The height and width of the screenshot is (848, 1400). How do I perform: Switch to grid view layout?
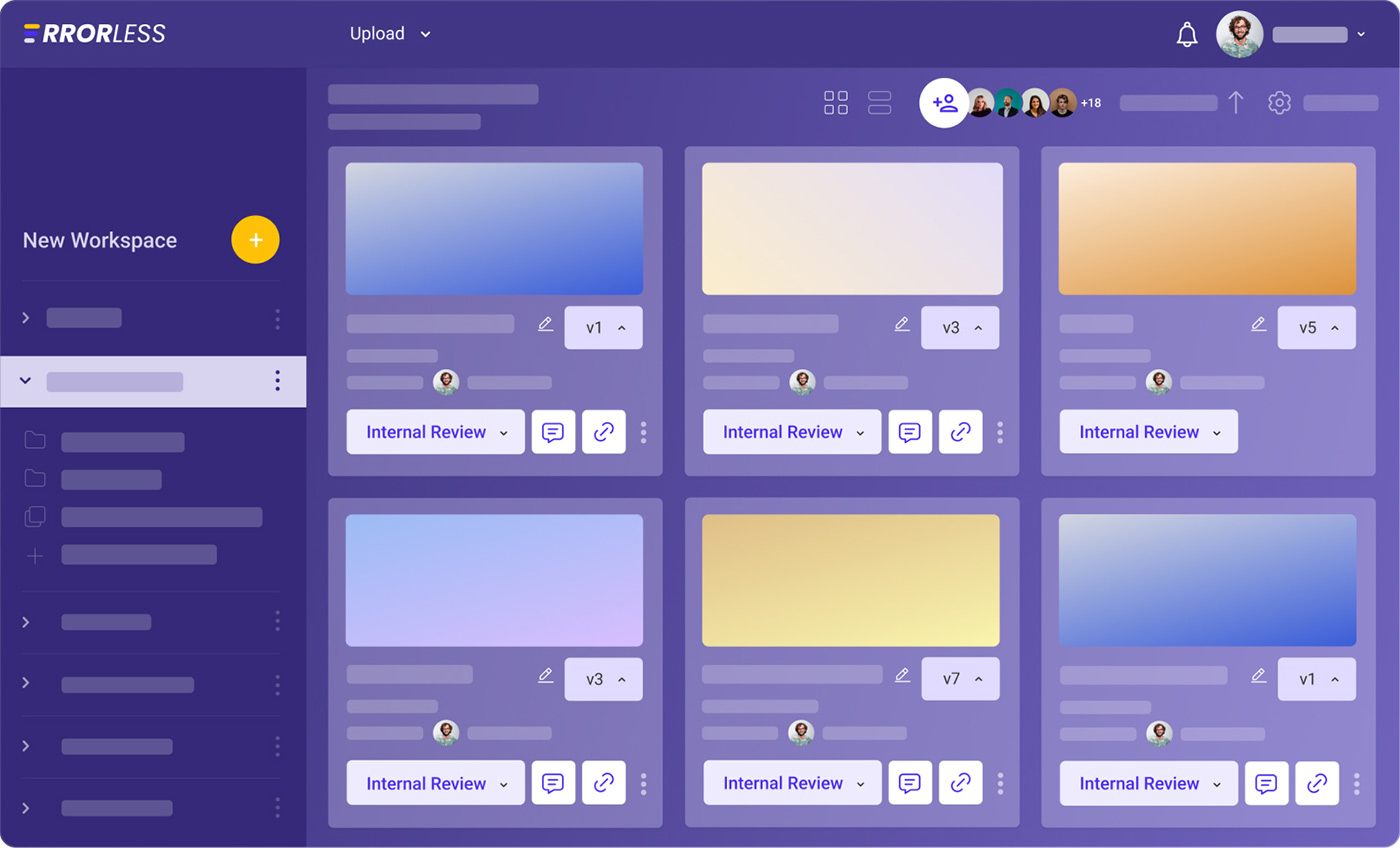click(835, 103)
